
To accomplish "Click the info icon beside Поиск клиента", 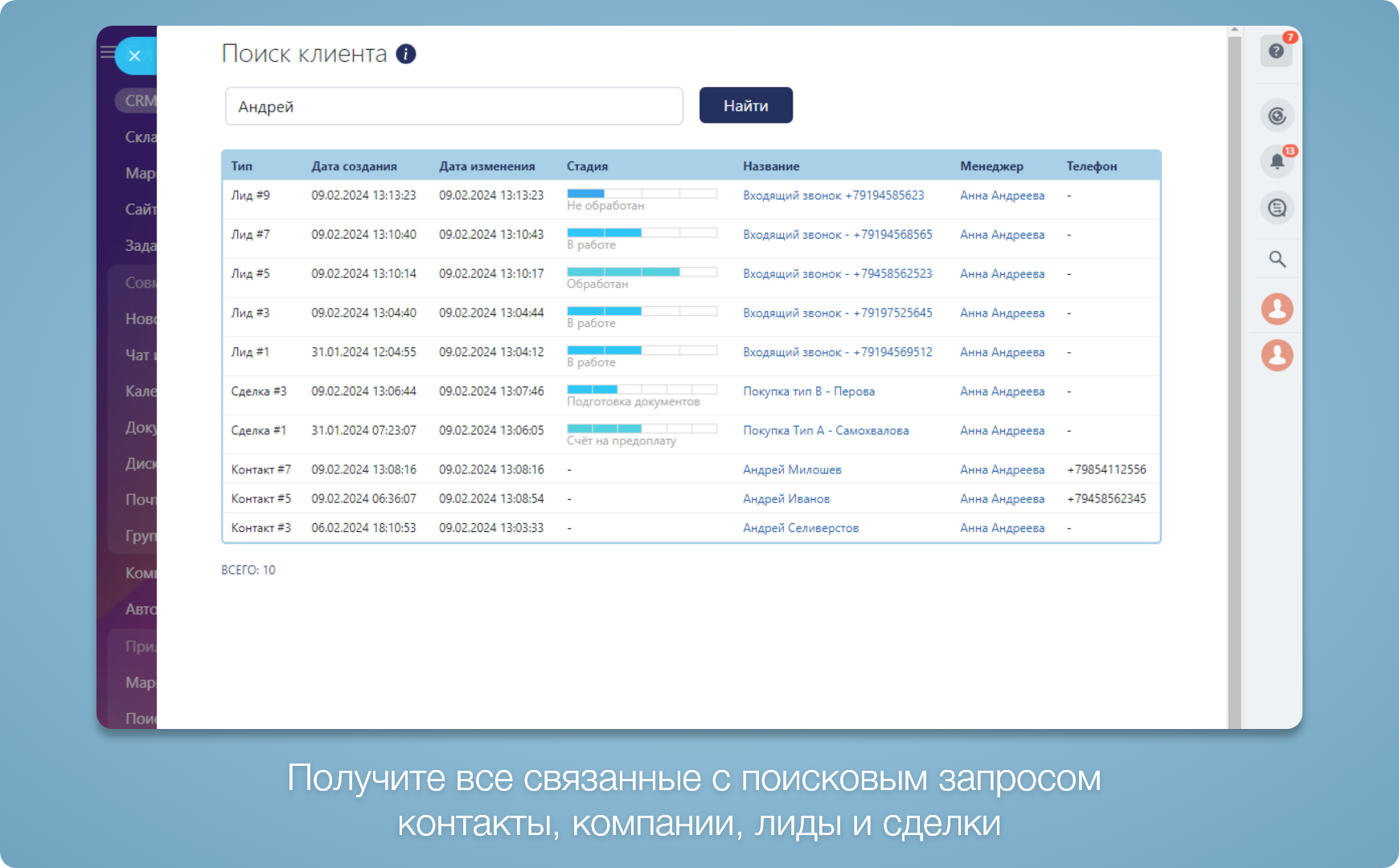I will pyautogui.click(x=406, y=54).
